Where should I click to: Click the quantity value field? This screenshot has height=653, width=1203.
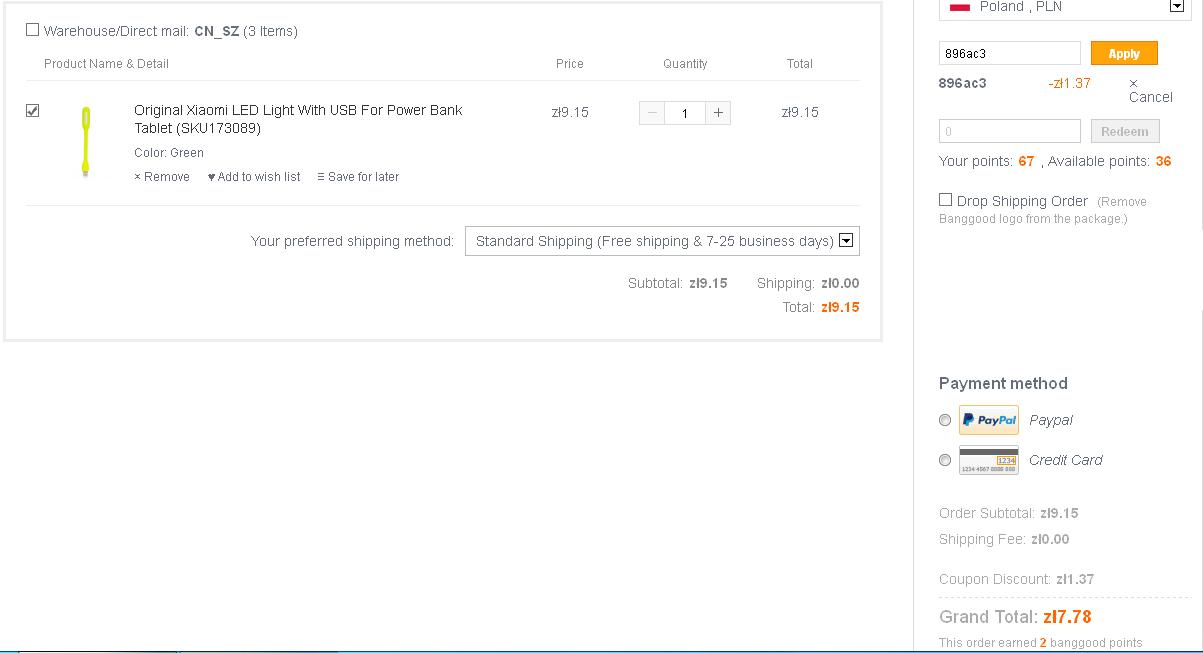pyautogui.click(x=685, y=113)
